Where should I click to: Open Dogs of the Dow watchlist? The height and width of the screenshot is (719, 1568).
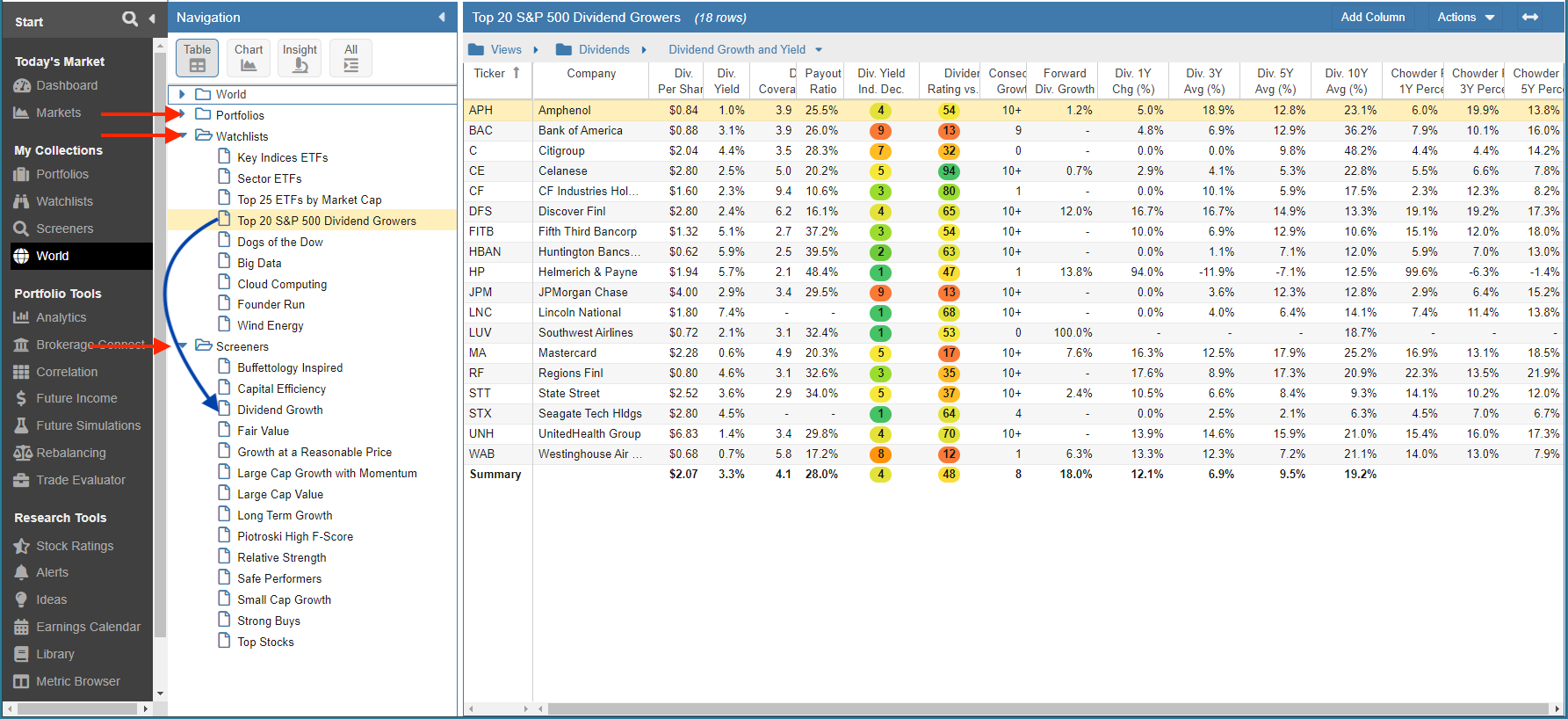279,242
